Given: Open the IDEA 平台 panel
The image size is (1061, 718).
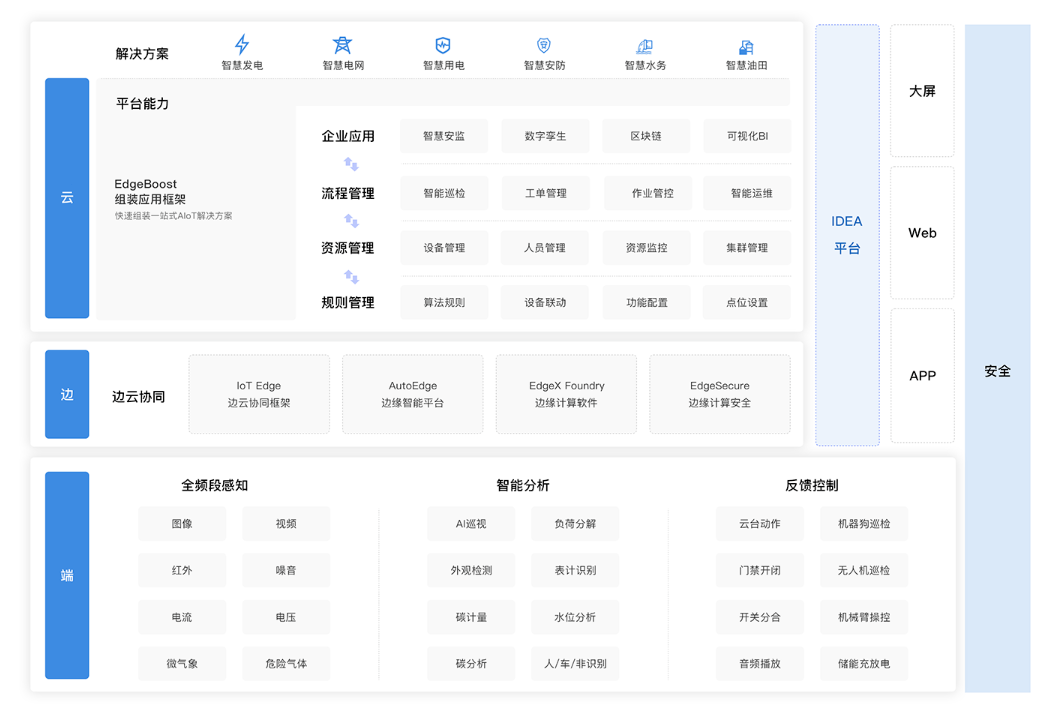Looking at the screenshot, I should [847, 235].
